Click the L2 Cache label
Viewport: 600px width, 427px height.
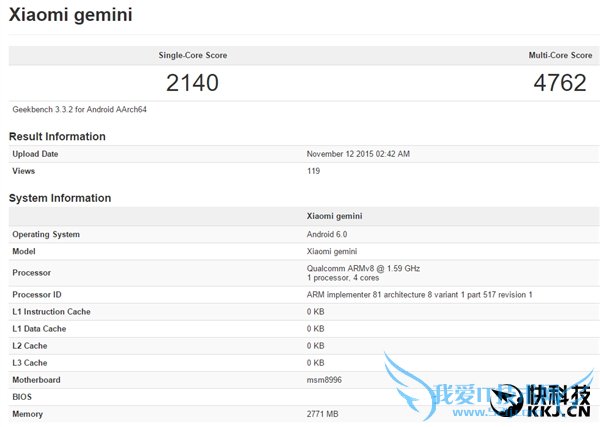click(29, 346)
